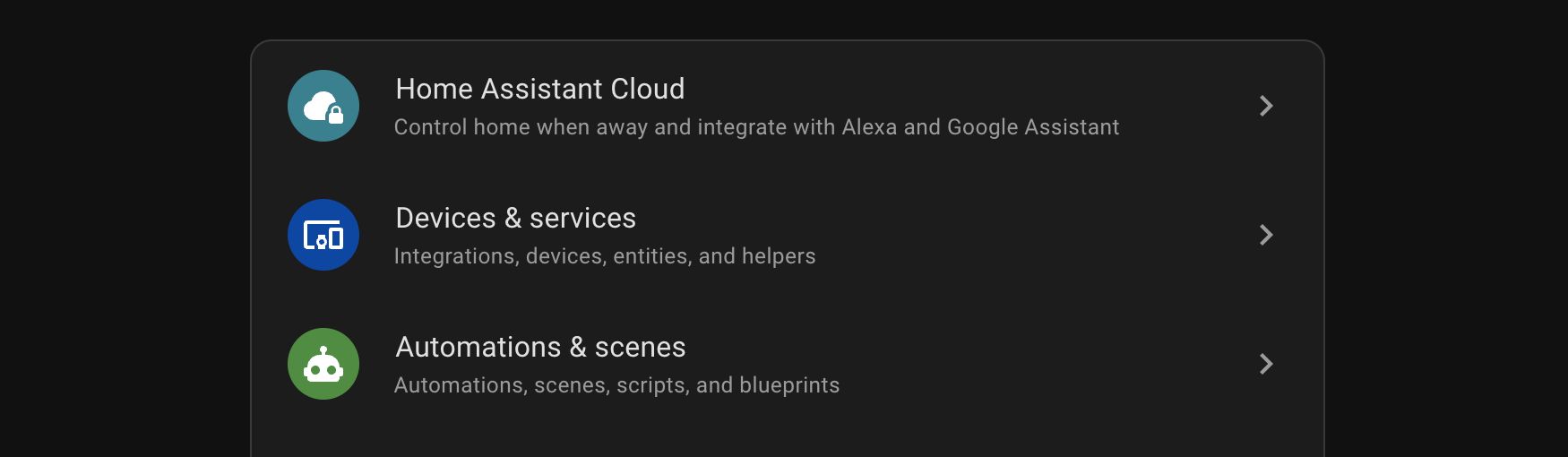Click the padlock badge on the cloud icon
Image resolution: width=1568 pixels, height=457 pixels.
click(x=336, y=115)
